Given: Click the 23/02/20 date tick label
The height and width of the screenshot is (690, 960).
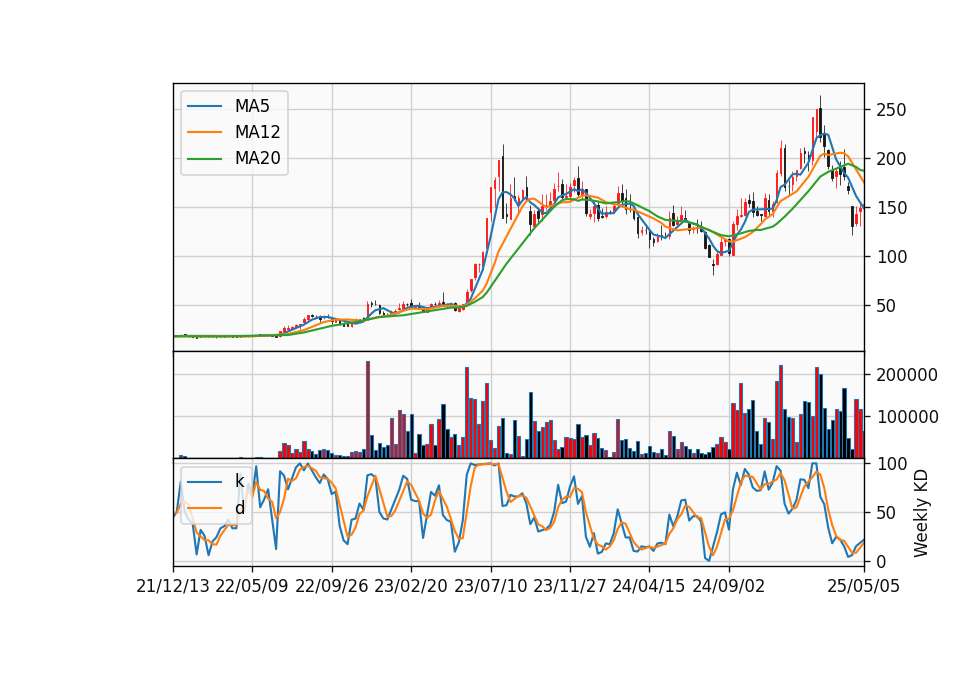Looking at the screenshot, I should [x=411, y=586].
